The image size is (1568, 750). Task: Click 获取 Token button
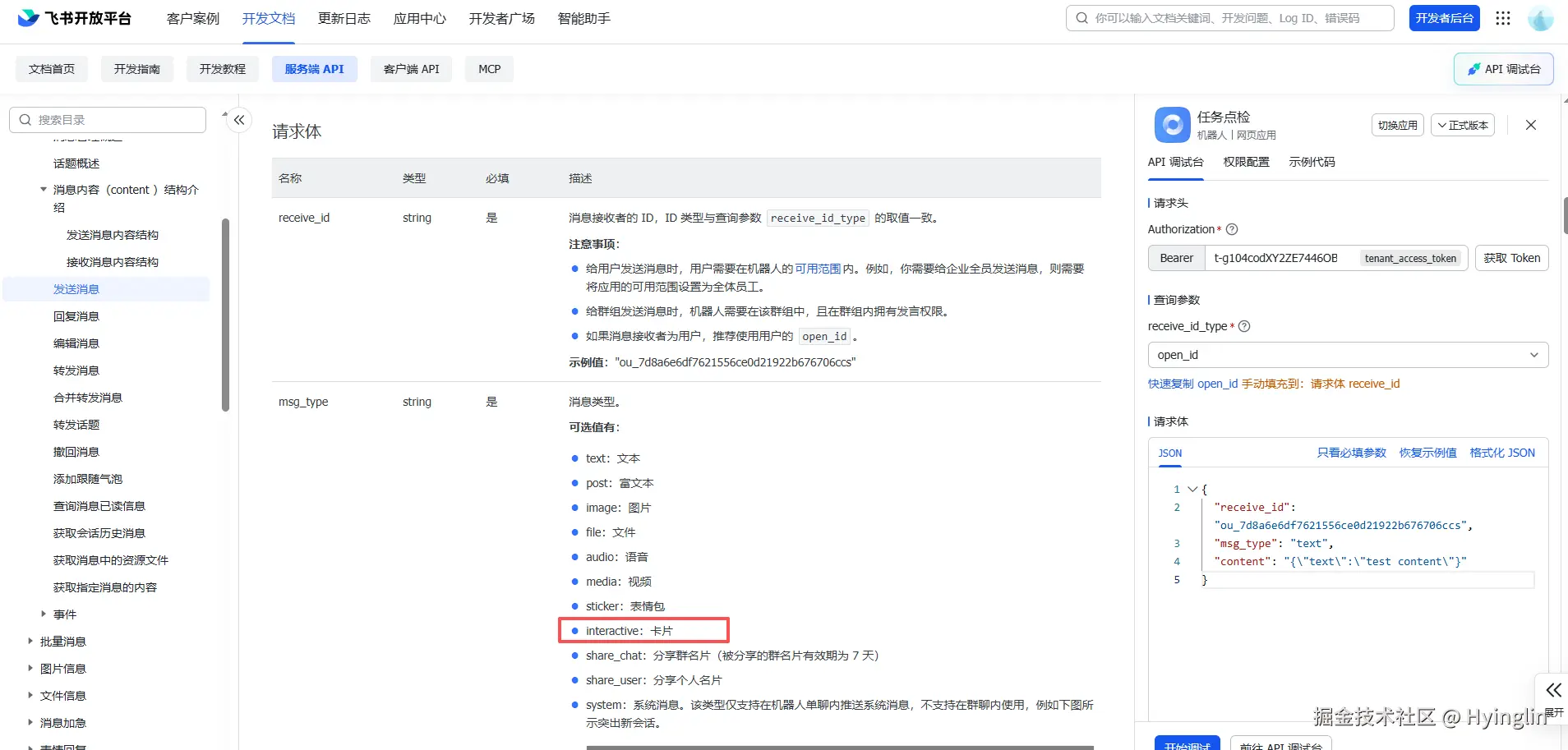tap(1512, 258)
